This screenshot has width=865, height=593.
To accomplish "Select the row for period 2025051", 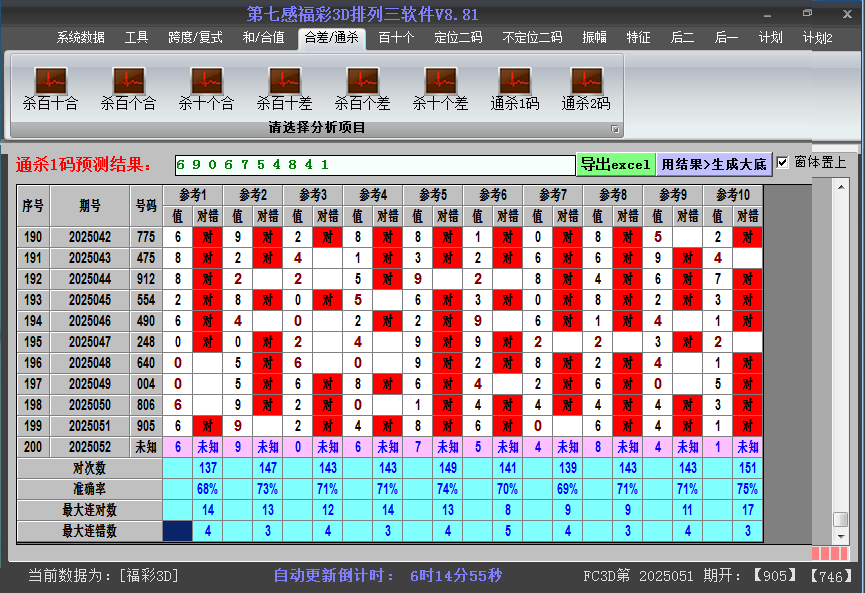I will point(389,426).
